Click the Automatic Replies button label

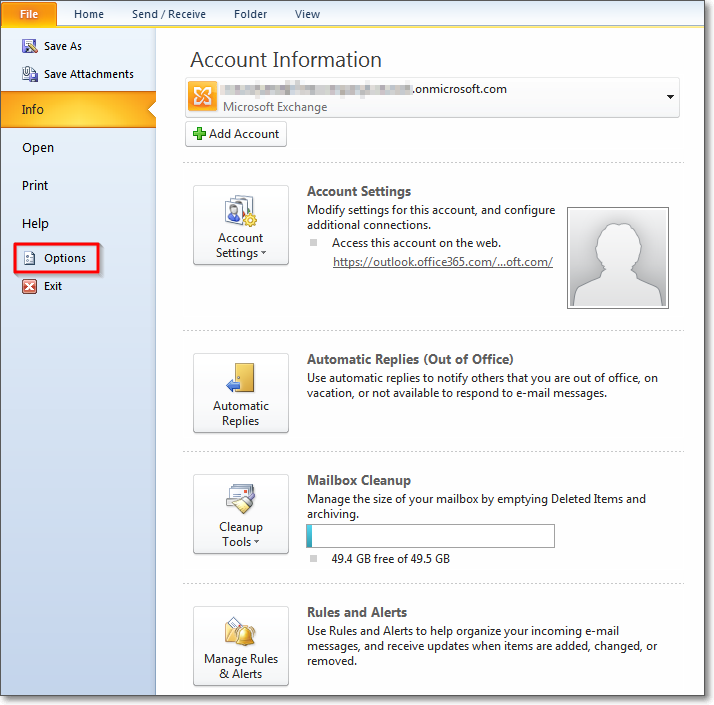click(241, 413)
